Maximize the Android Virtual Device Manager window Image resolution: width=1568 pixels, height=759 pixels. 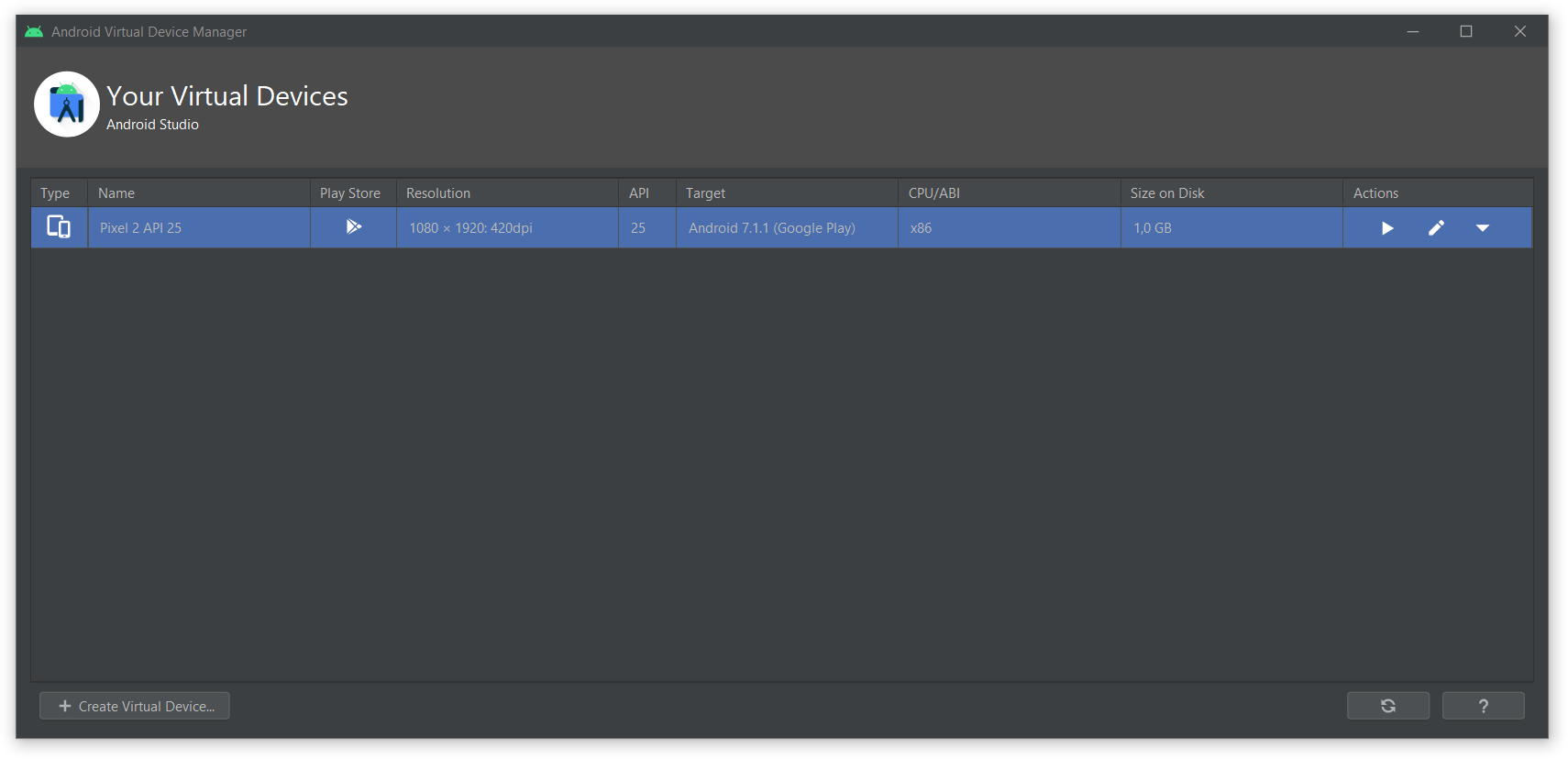pos(1466,31)
